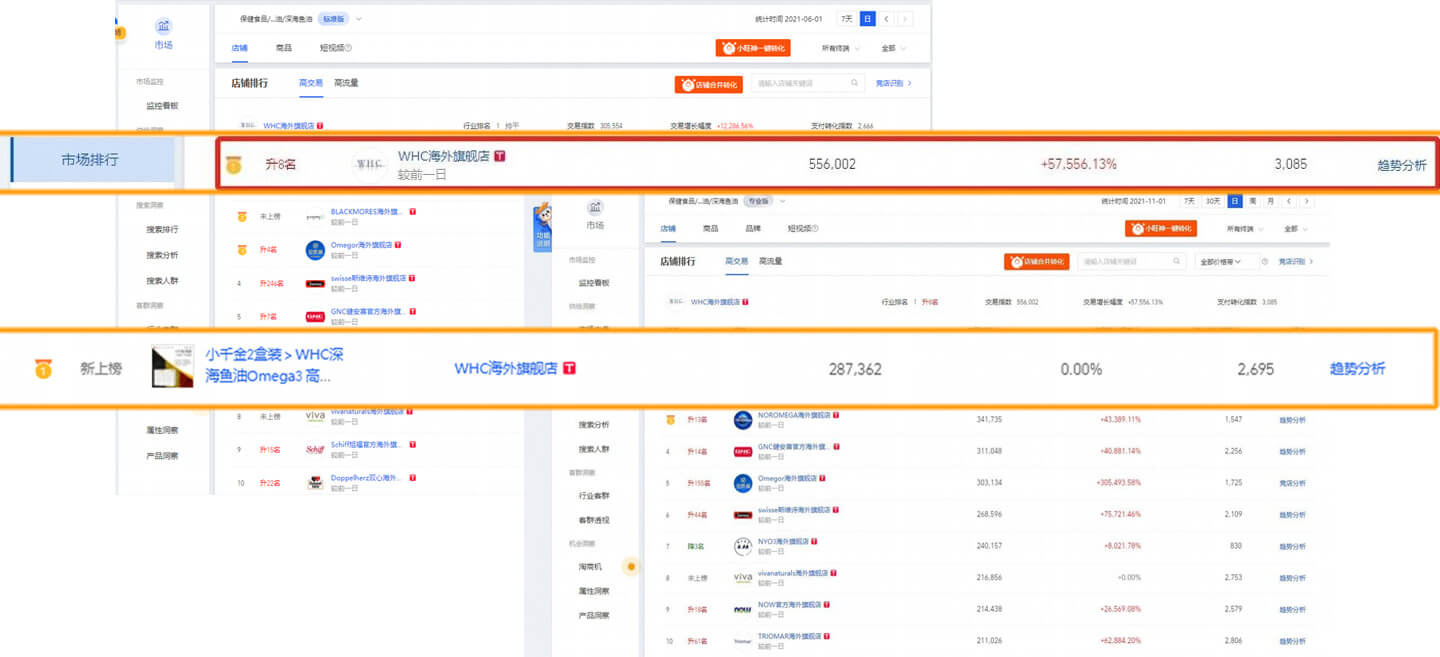The height and width of the screenshot is (657, 1440).
Task: Click viva logo in the 2021-11-01 window
Action: click(x=742, y=578)
